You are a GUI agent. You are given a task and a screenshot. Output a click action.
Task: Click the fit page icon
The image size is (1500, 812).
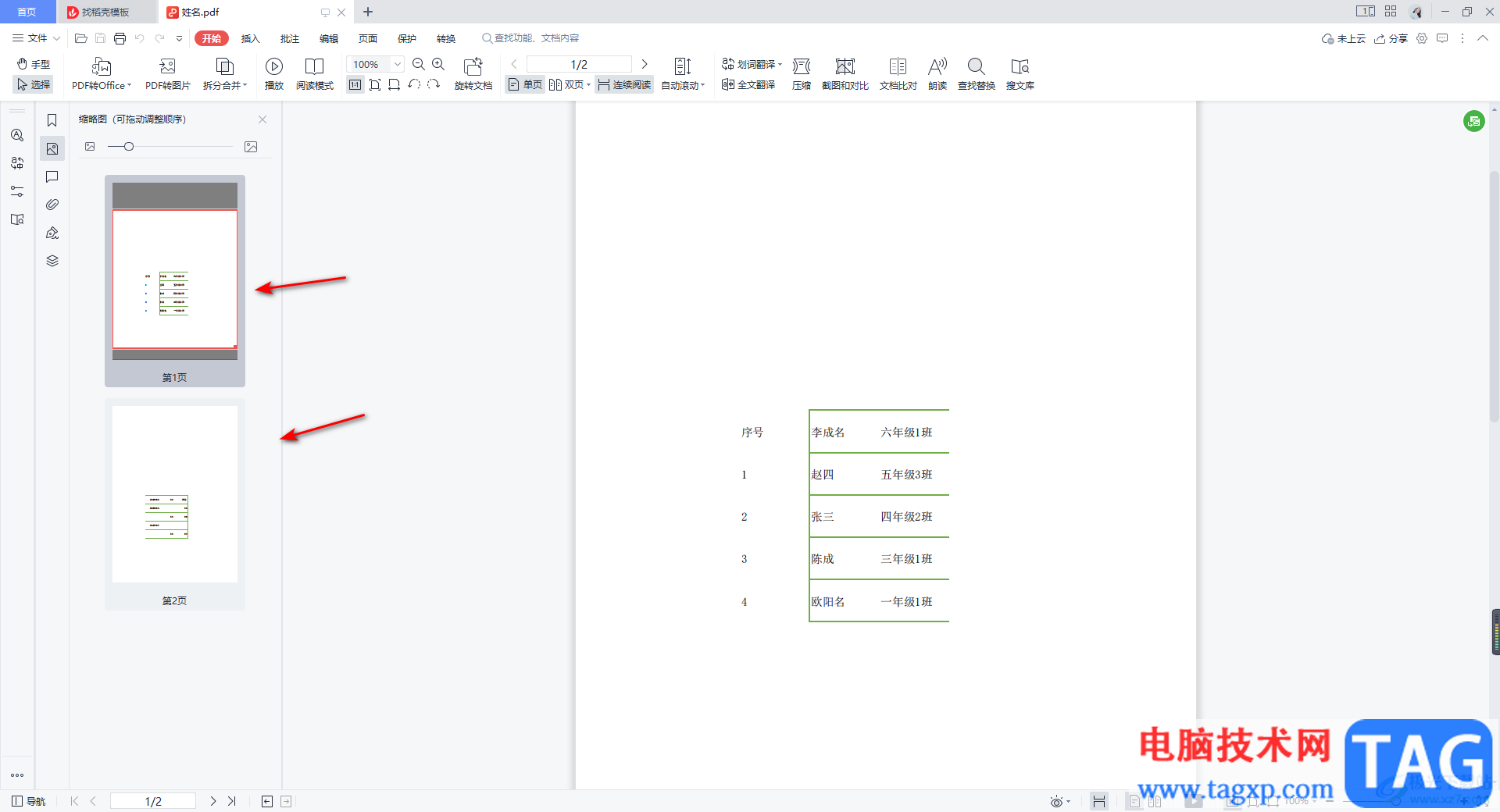[x=375, y=84]
